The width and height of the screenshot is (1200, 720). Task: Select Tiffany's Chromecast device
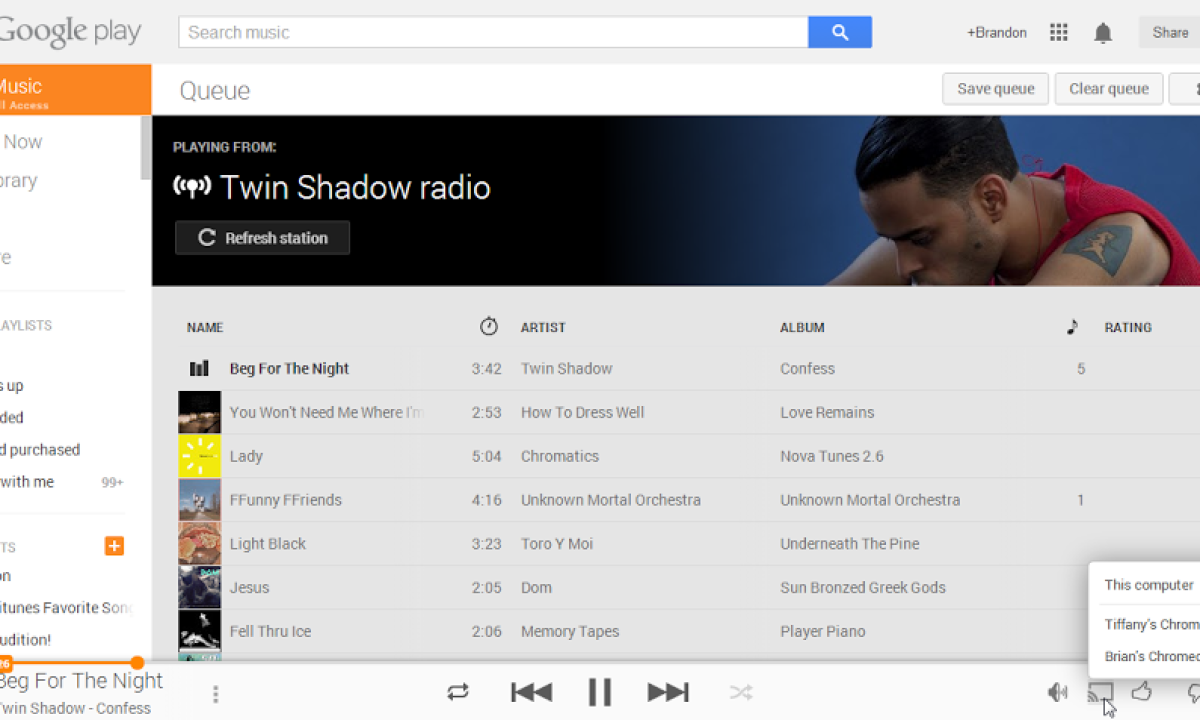[1151, 624]
